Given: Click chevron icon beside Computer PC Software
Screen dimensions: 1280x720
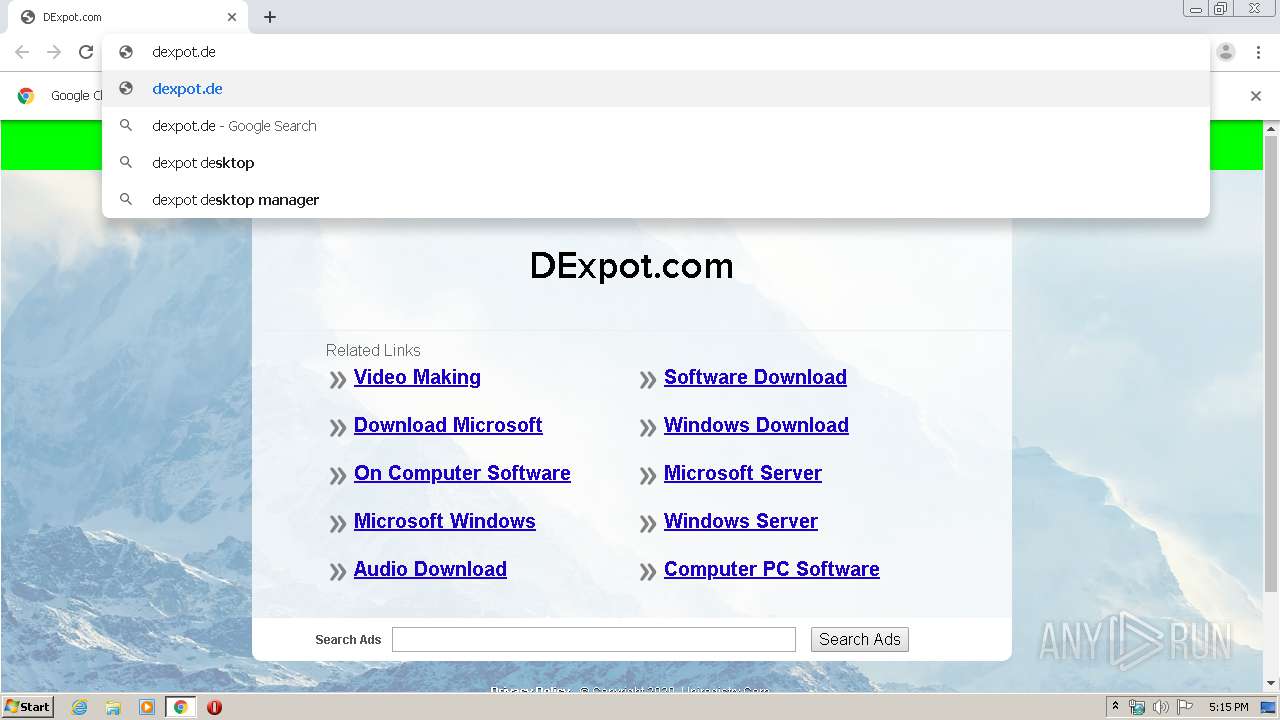Looking at the screenshot, I should click(648, 572).
